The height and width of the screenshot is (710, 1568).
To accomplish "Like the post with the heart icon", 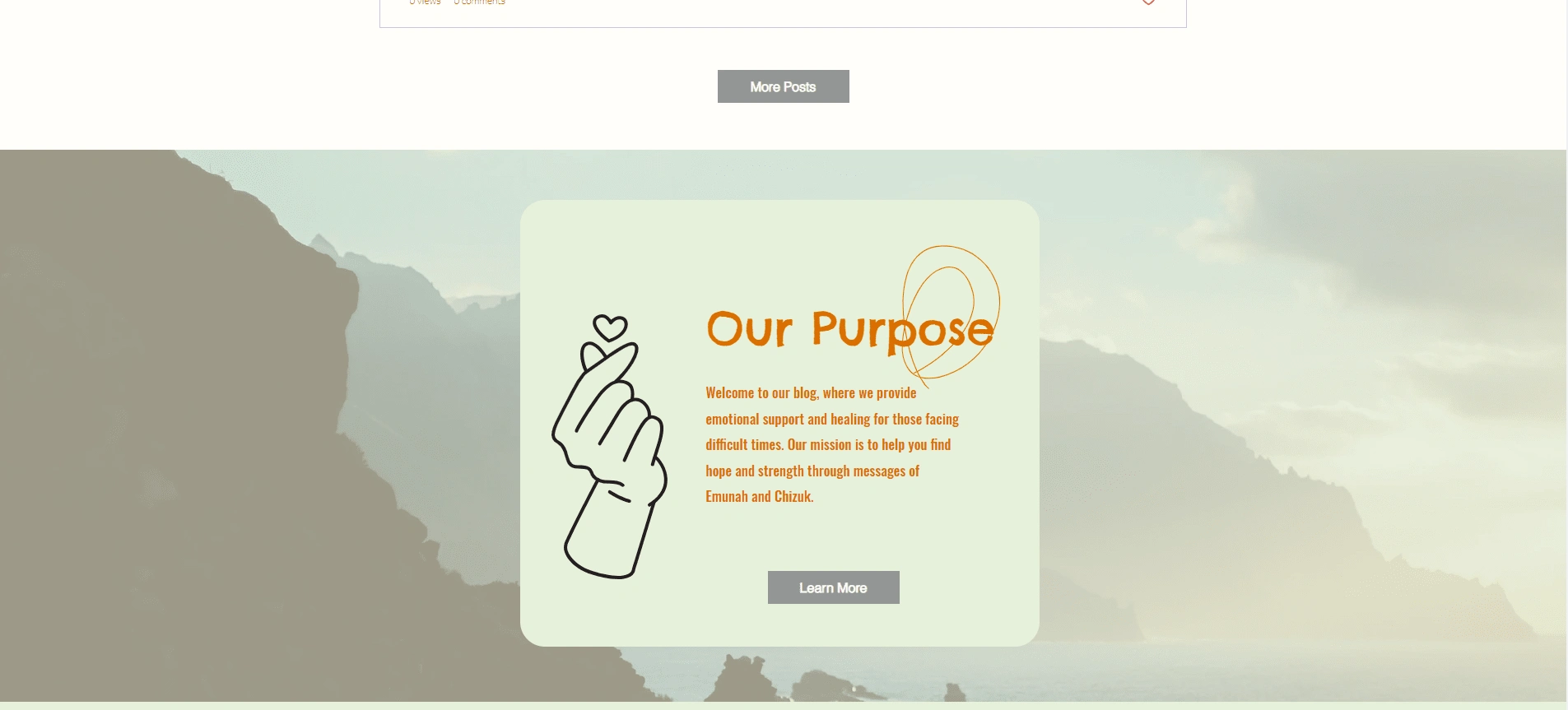I will click(1148, 2).
